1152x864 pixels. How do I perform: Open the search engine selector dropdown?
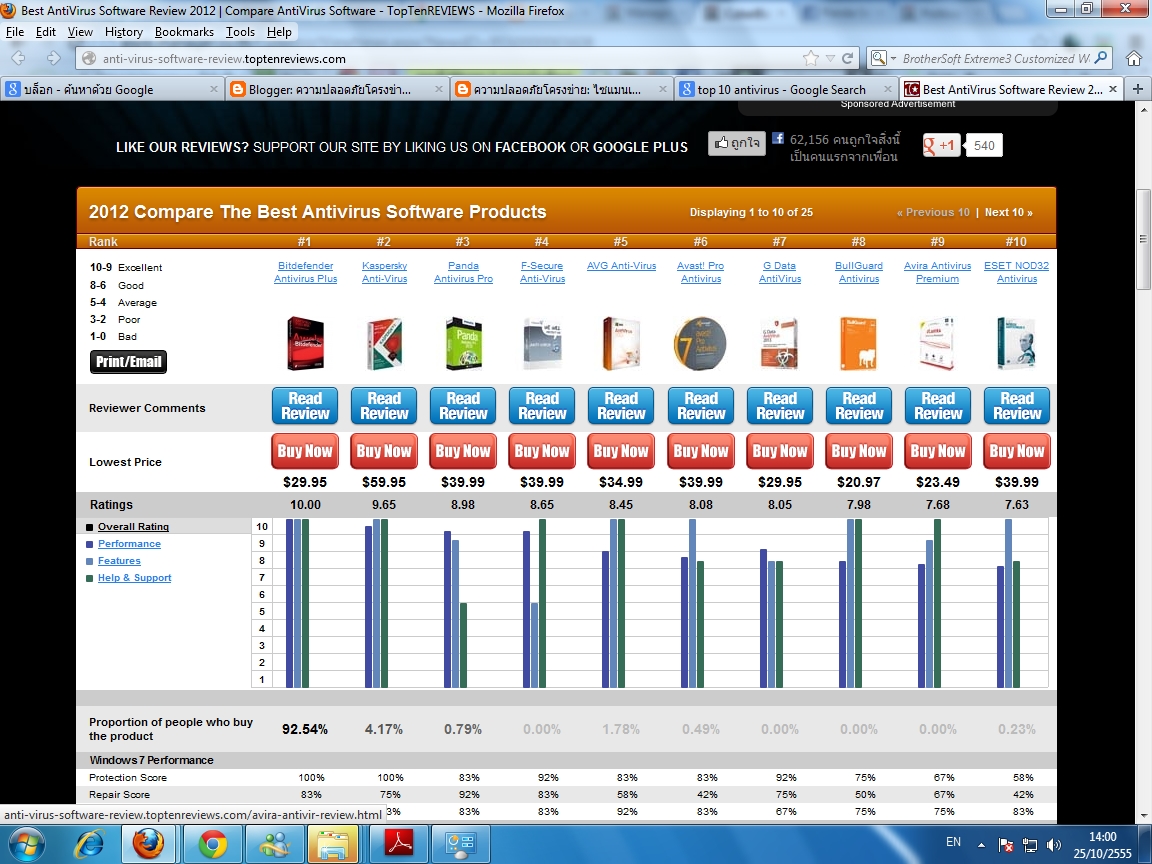point(882,58)
